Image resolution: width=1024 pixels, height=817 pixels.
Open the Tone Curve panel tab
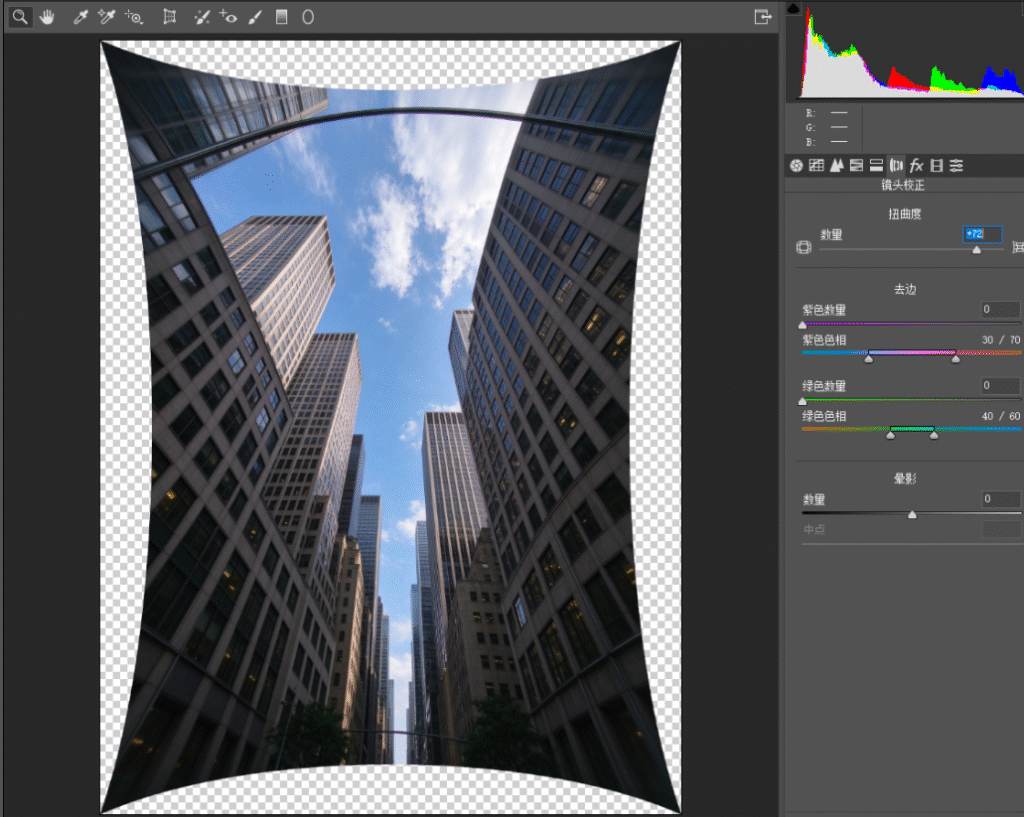click(816, 166)
